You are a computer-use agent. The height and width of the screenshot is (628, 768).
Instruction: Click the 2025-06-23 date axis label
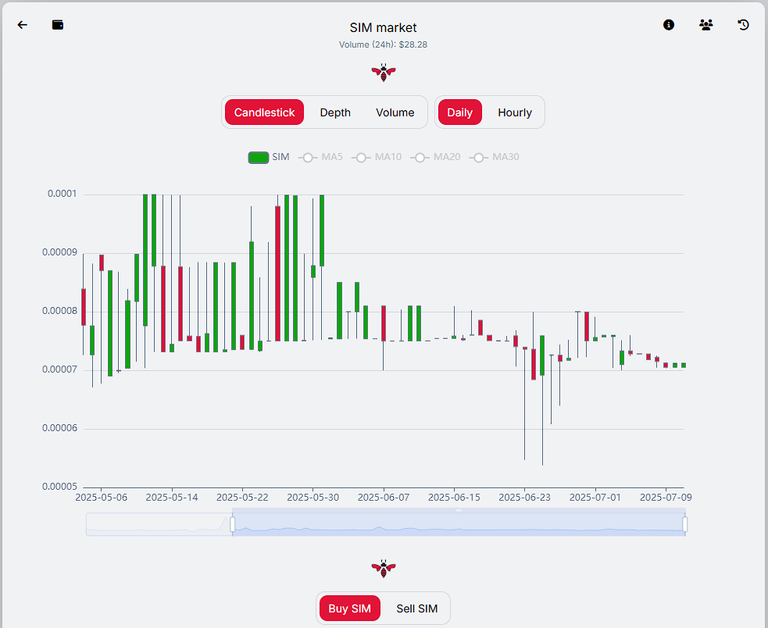pyautogui.click(x=525, y=497)
